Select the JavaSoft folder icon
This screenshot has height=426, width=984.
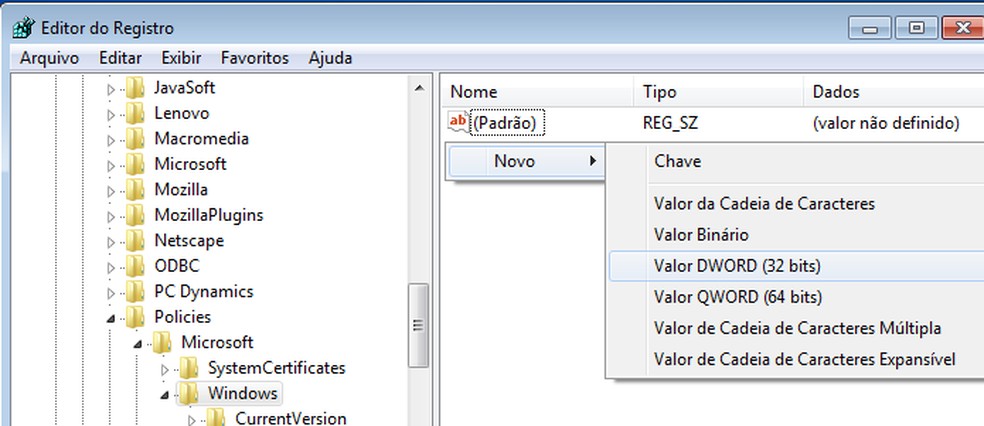135,88
